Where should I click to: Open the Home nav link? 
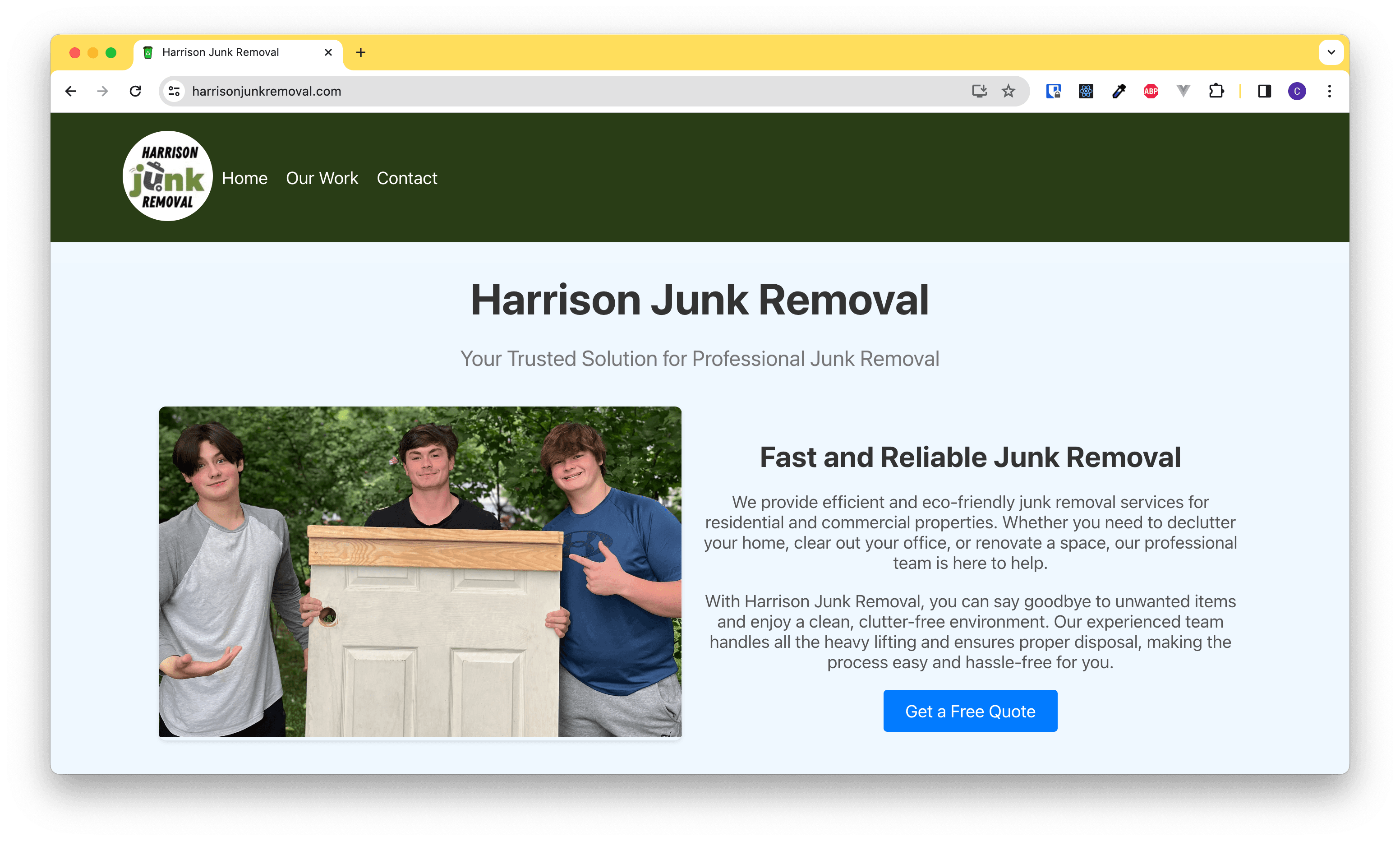[244, 178]
